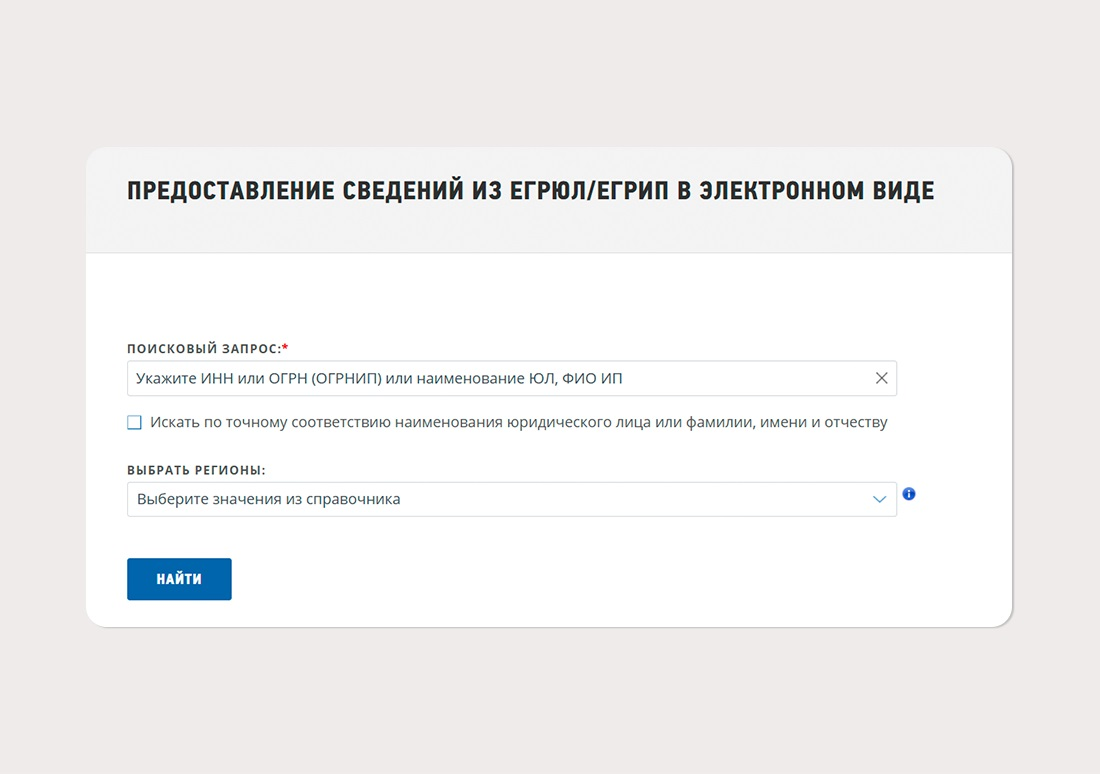
Task: Open the 'Выберите значения из справочника' combo box
Action: [x=511, y=500]
